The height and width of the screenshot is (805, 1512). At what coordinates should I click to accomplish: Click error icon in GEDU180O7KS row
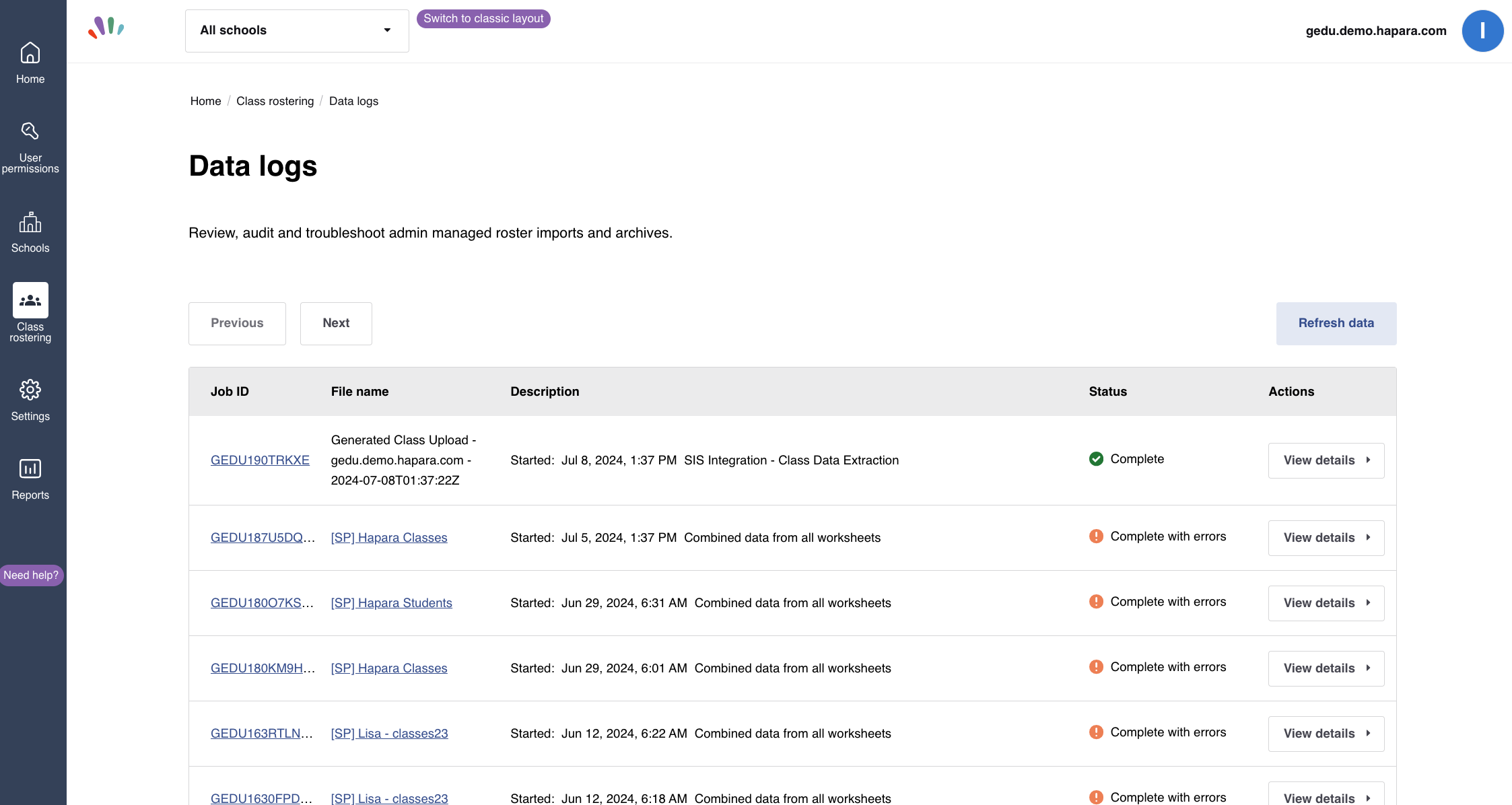(1096, 602)
